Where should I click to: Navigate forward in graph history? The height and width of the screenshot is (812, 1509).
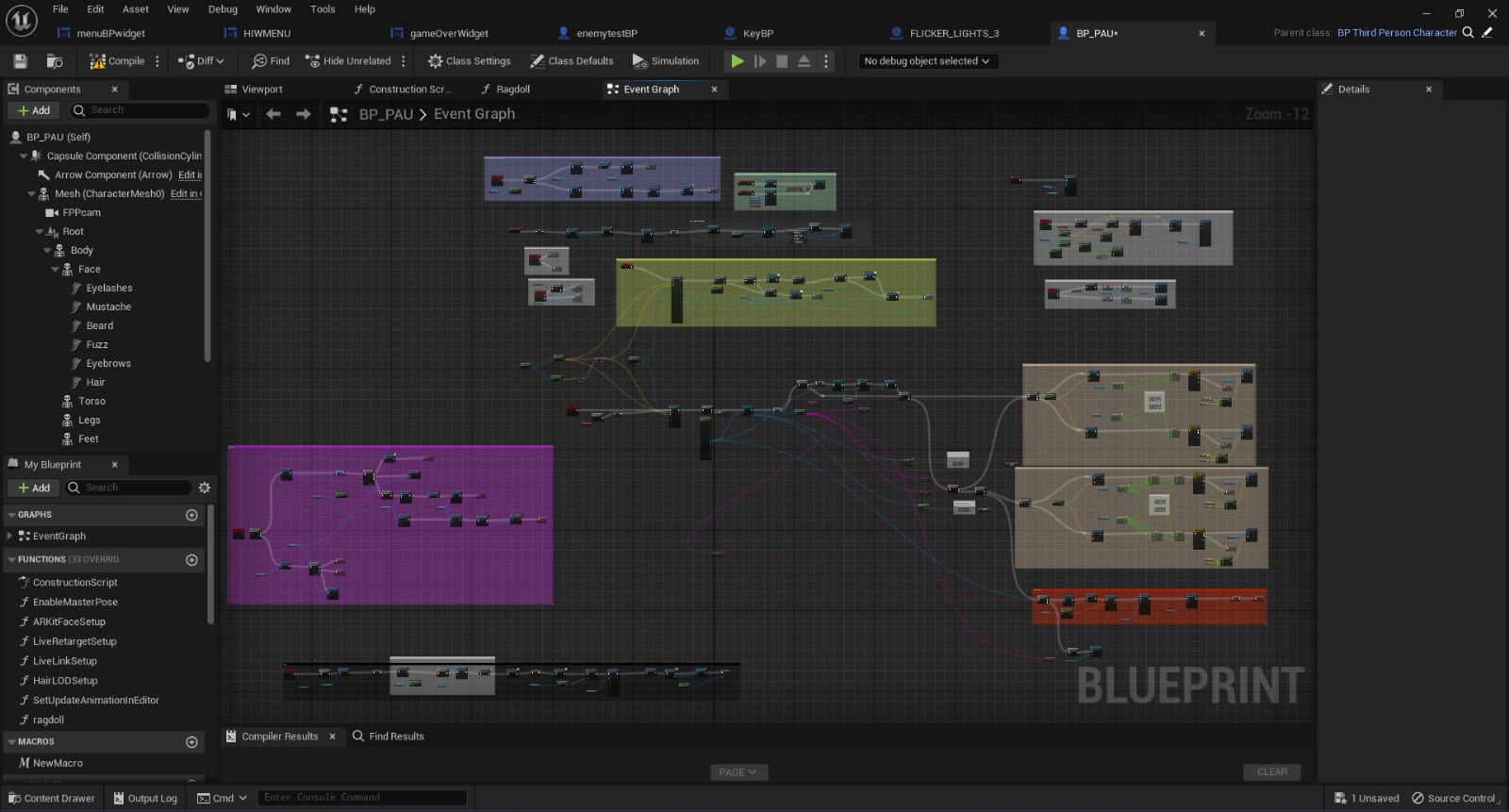pyautogui.click(x=304, y=114)
